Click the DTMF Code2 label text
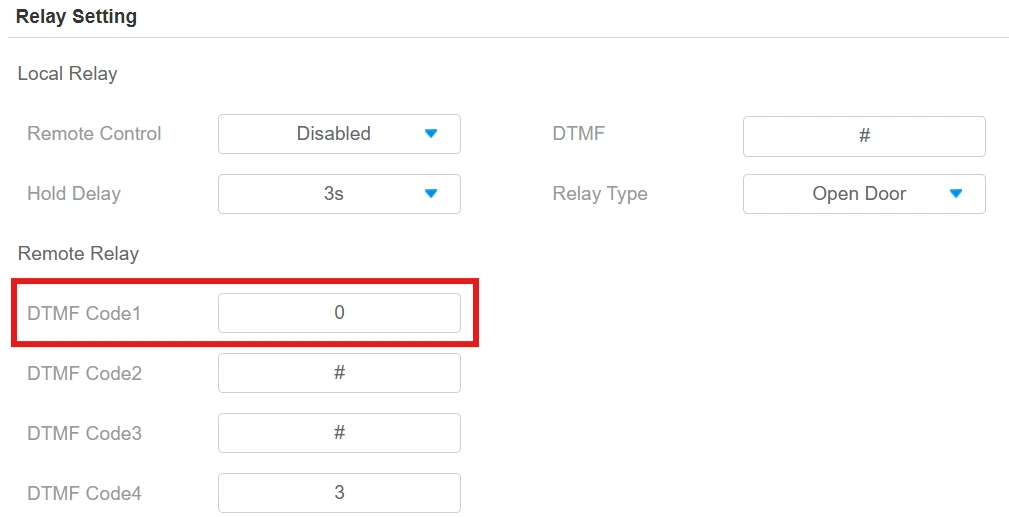This screenshot has width=1009, height=517. click(x=84, y=374)
